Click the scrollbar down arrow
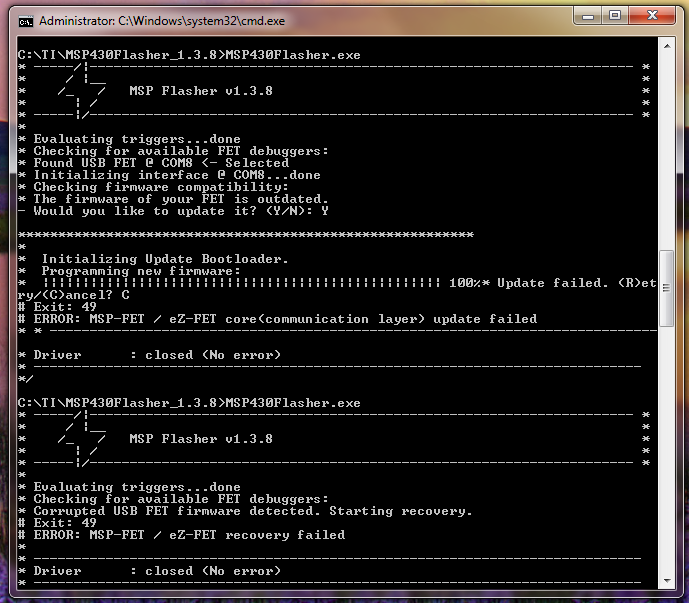 click(x=667, y=580)
